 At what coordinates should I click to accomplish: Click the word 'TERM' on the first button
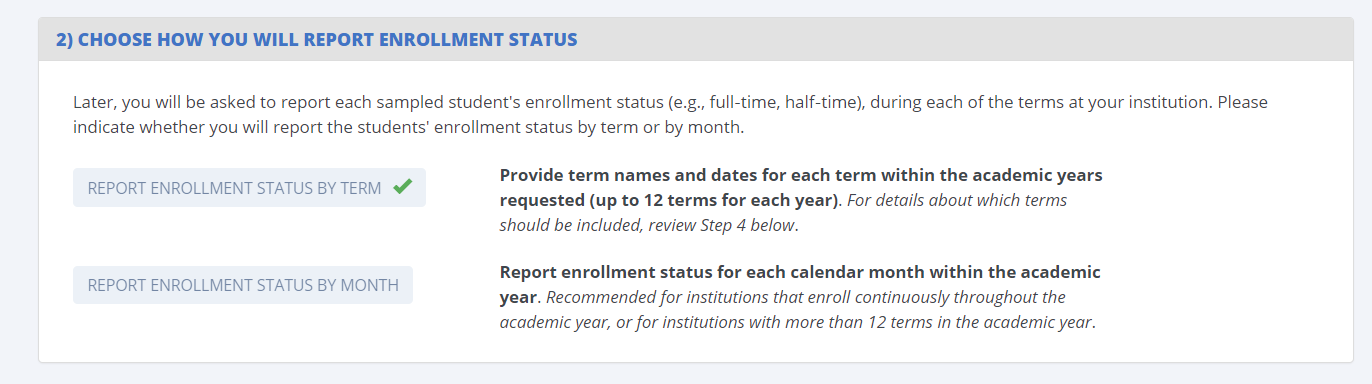point(362,188)
